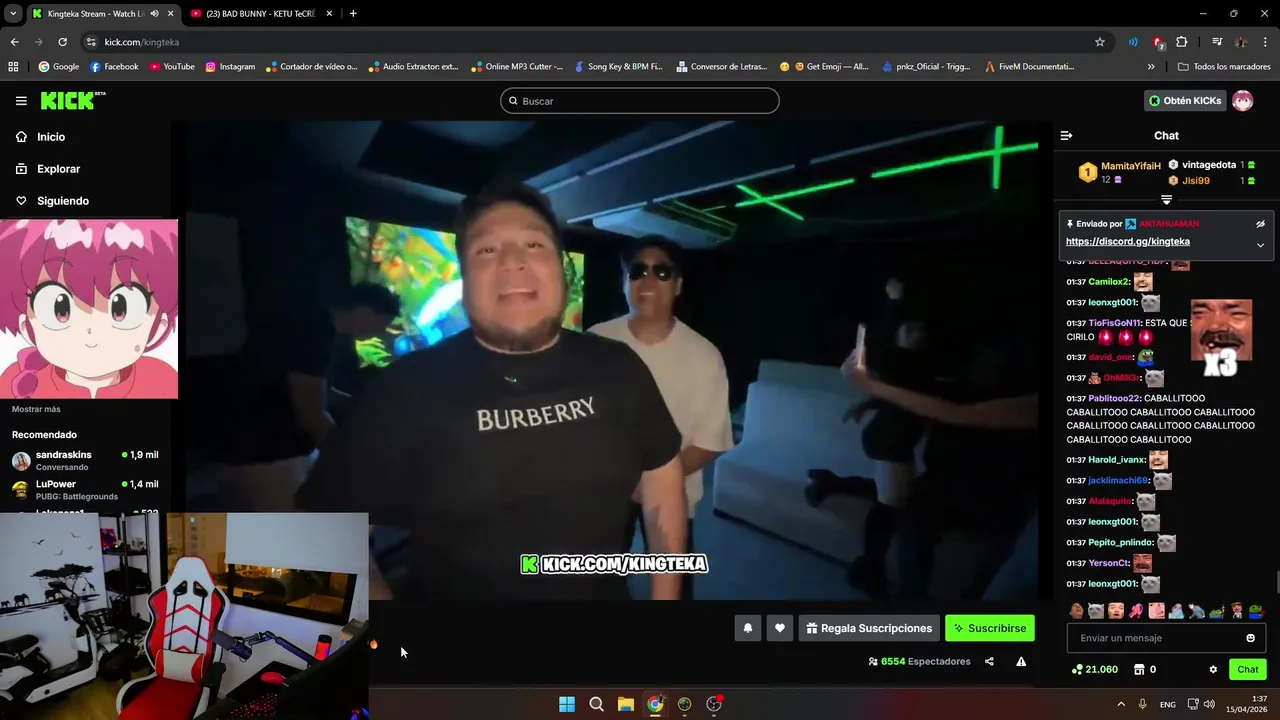The image size is (1280, 720).
Task: Send message with green Chat button
Action: (x=1247, y=669)
